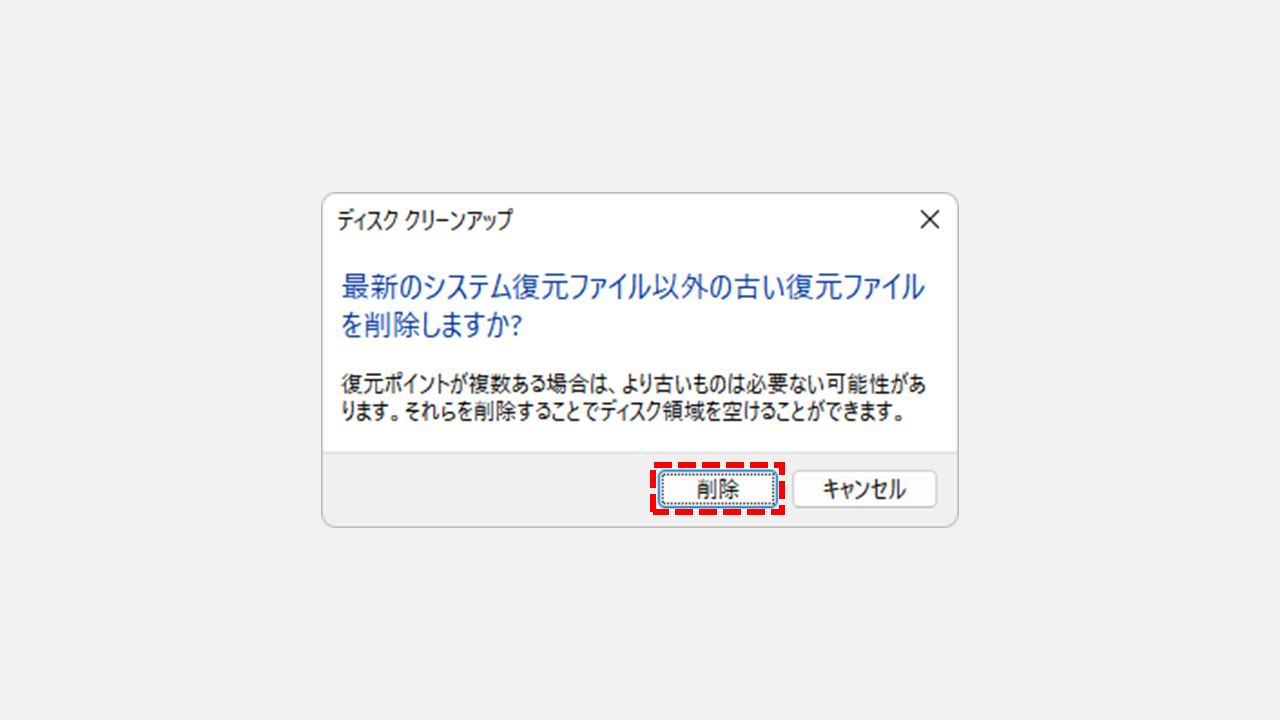
Task: Click the ディスク クリーンアップ title bar text
Action: click(425, 220)
